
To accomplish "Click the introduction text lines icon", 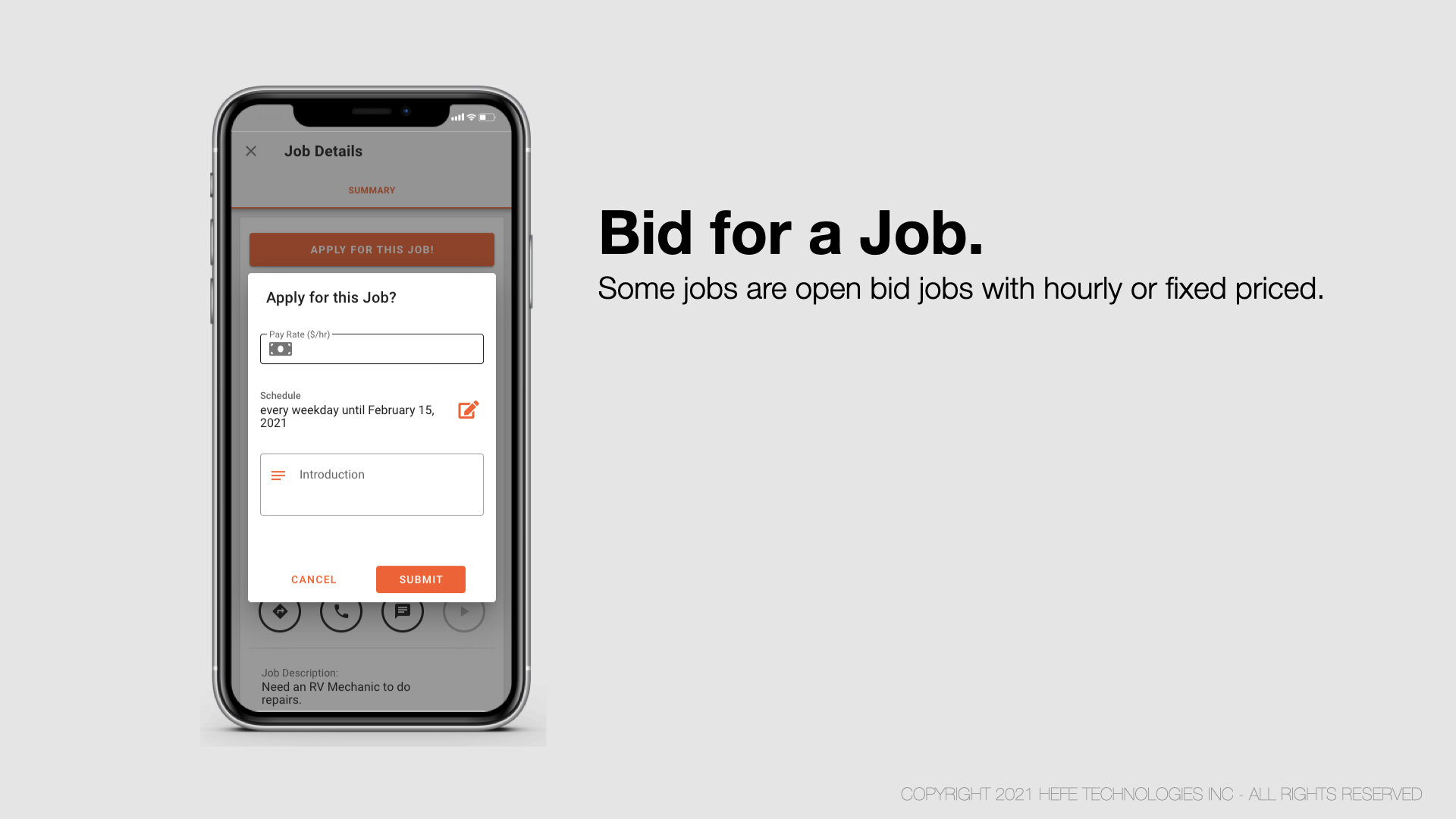I will click(x=279, y=474).
